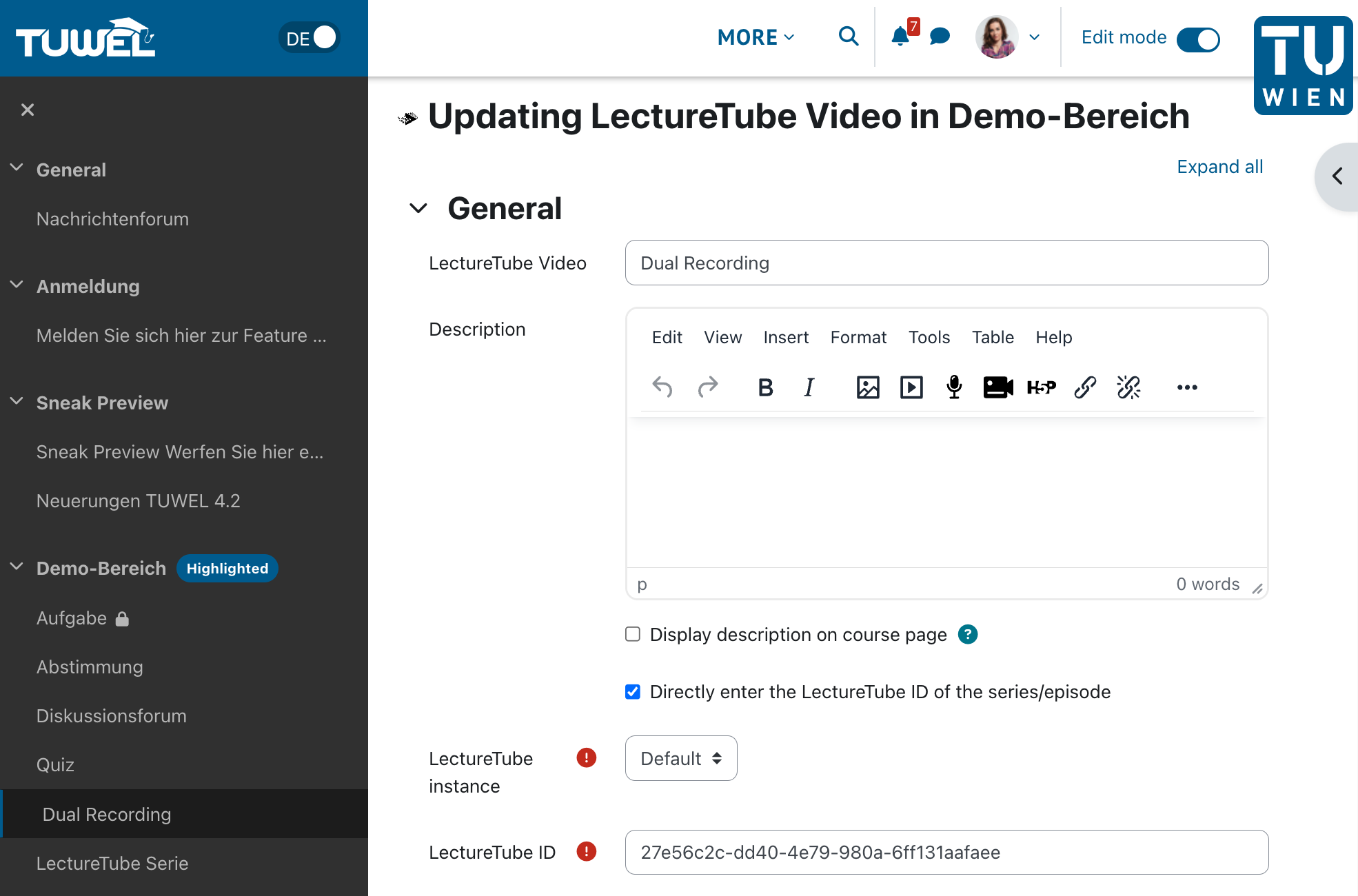Insert H5P content icon
The height and width of the screenshot is (896, 1358).
click(1041, 387)
